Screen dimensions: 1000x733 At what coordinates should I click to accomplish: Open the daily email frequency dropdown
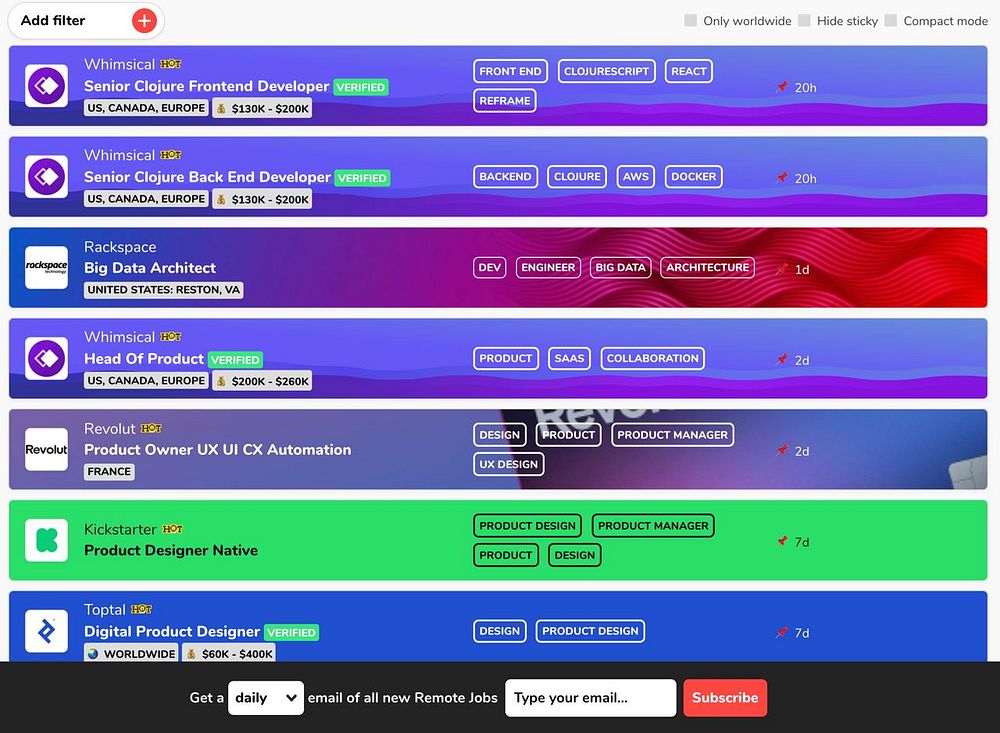click(x=266, y=697)
